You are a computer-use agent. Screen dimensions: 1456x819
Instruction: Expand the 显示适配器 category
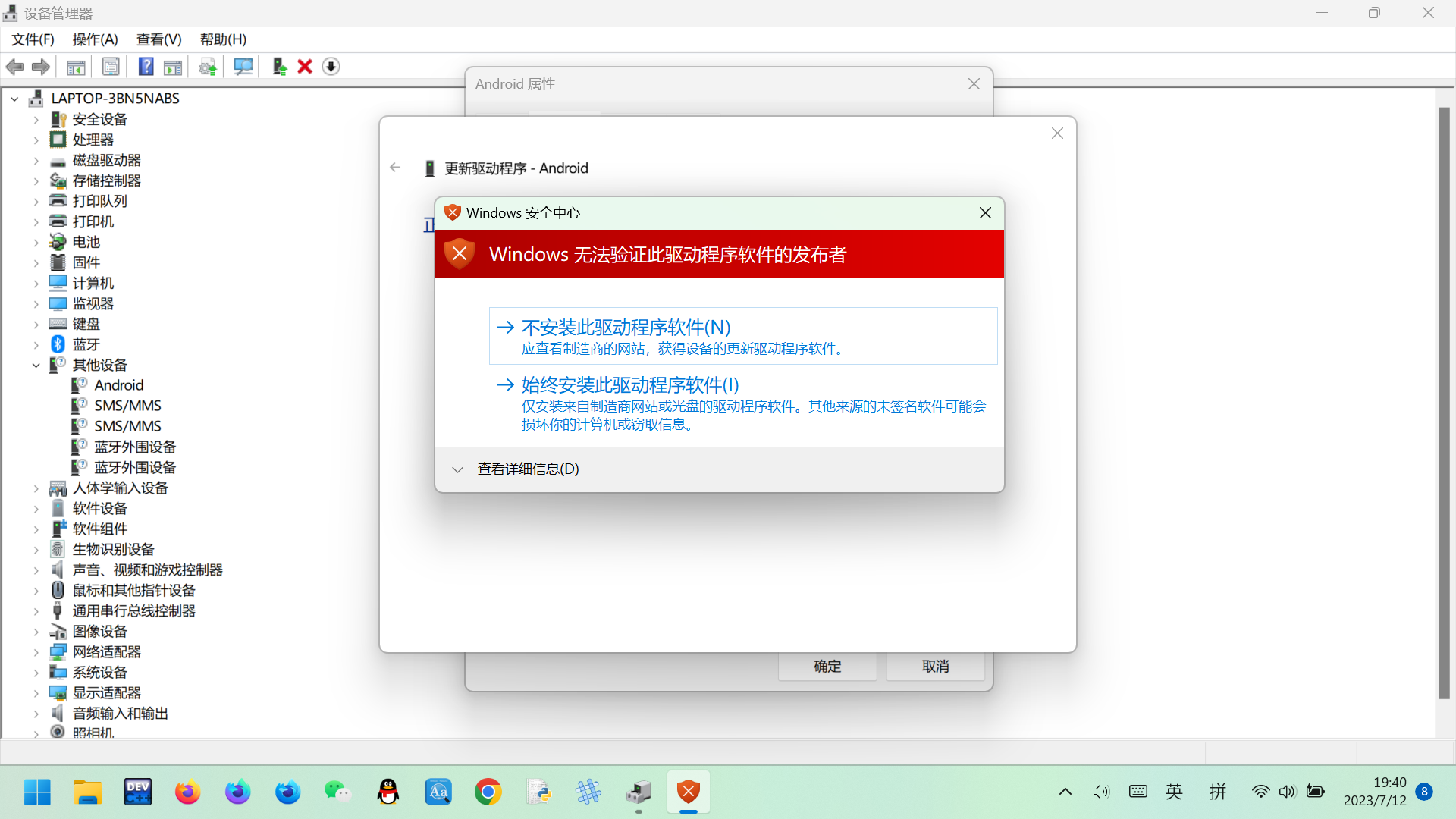coord(36,693)
